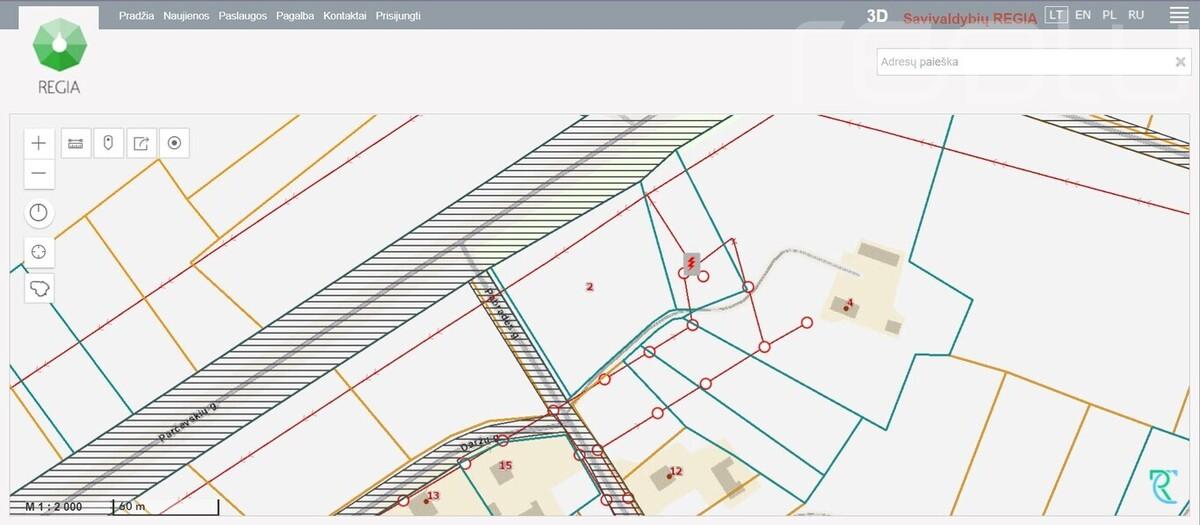Open Pagalba menu item
Image resolution: width=1200 pixels, height=525 pixels.
295,16
